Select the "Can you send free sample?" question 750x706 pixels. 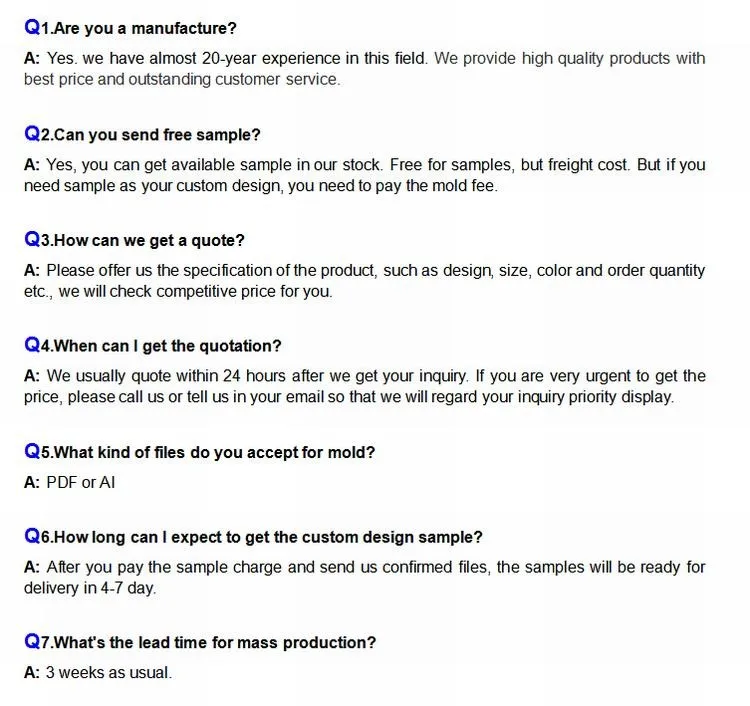pos(157,135)
